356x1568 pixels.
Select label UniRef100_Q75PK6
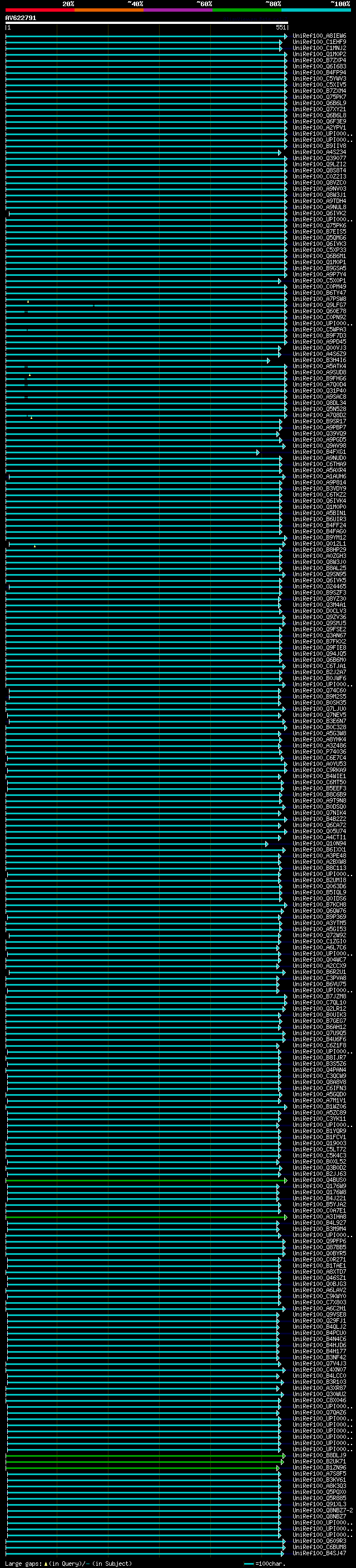click(x=319, y=225)
